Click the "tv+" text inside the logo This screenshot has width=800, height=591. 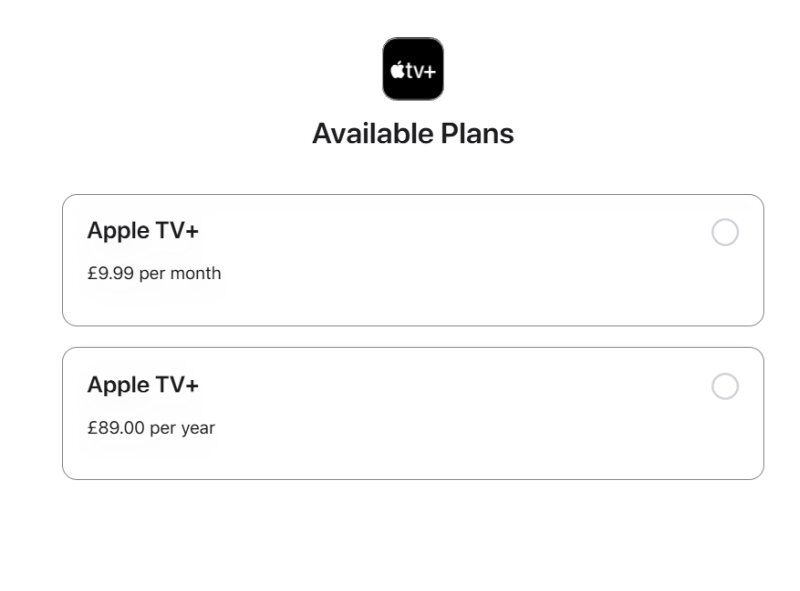pyautogui.click(x=420, y=70)
